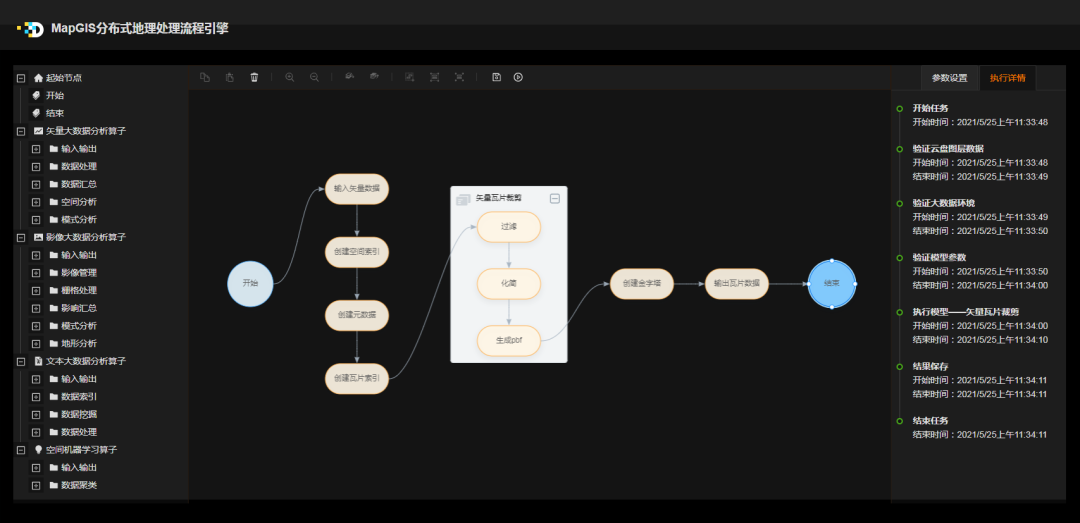This screenshot has height=523, width=1080.
Task: Click the MapGIS logo icon in the header
Action: (30, 29)
